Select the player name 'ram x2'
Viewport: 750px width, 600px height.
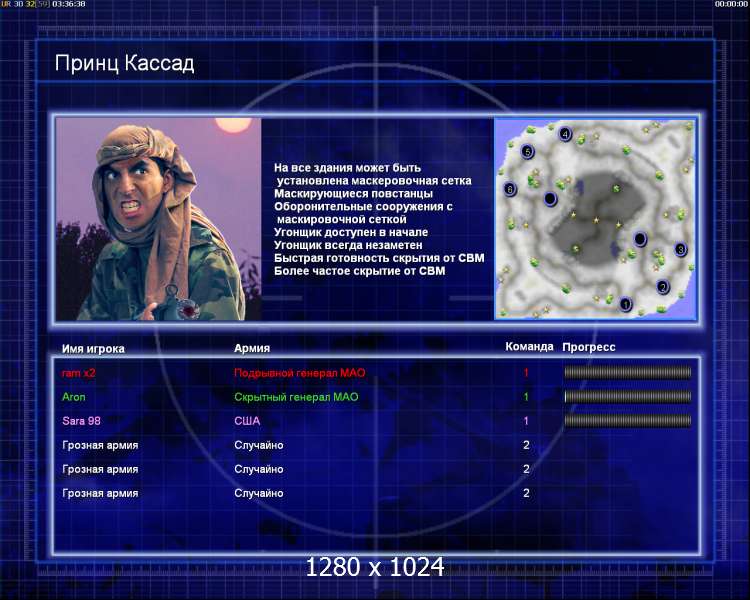78,373
